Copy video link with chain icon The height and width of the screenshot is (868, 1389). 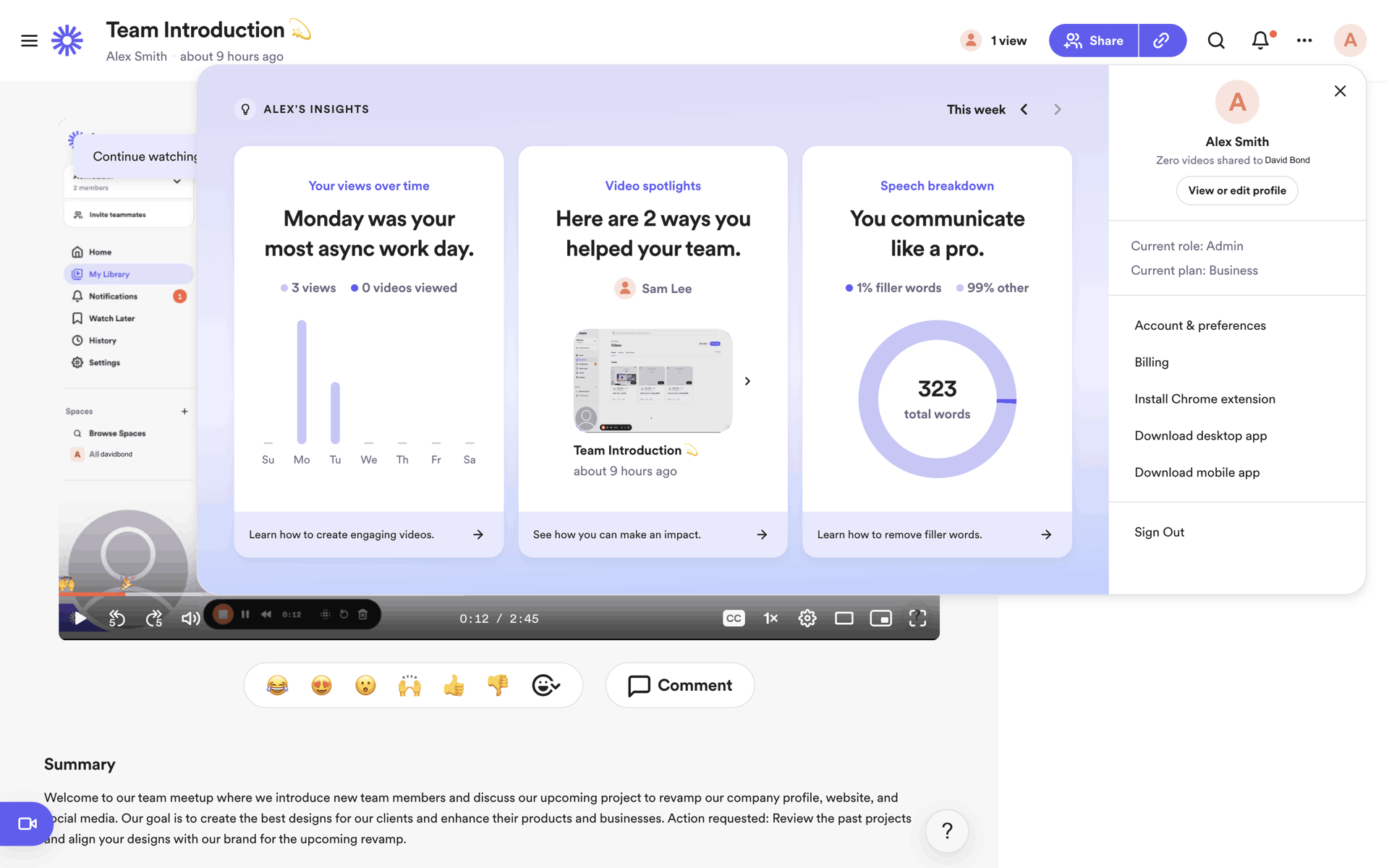[x=1162, y=41]
